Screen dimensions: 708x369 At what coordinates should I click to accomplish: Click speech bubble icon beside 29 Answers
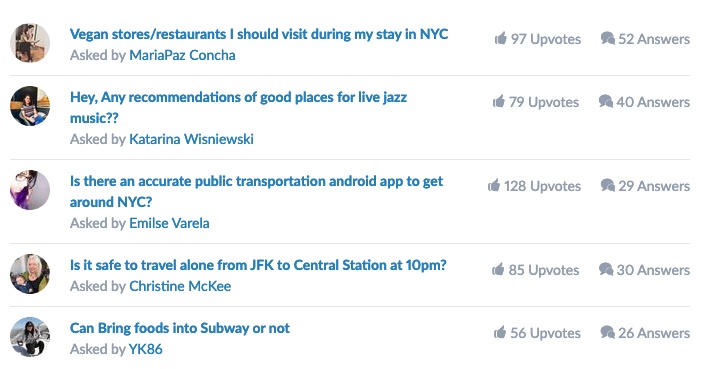(x=608, y=185)
